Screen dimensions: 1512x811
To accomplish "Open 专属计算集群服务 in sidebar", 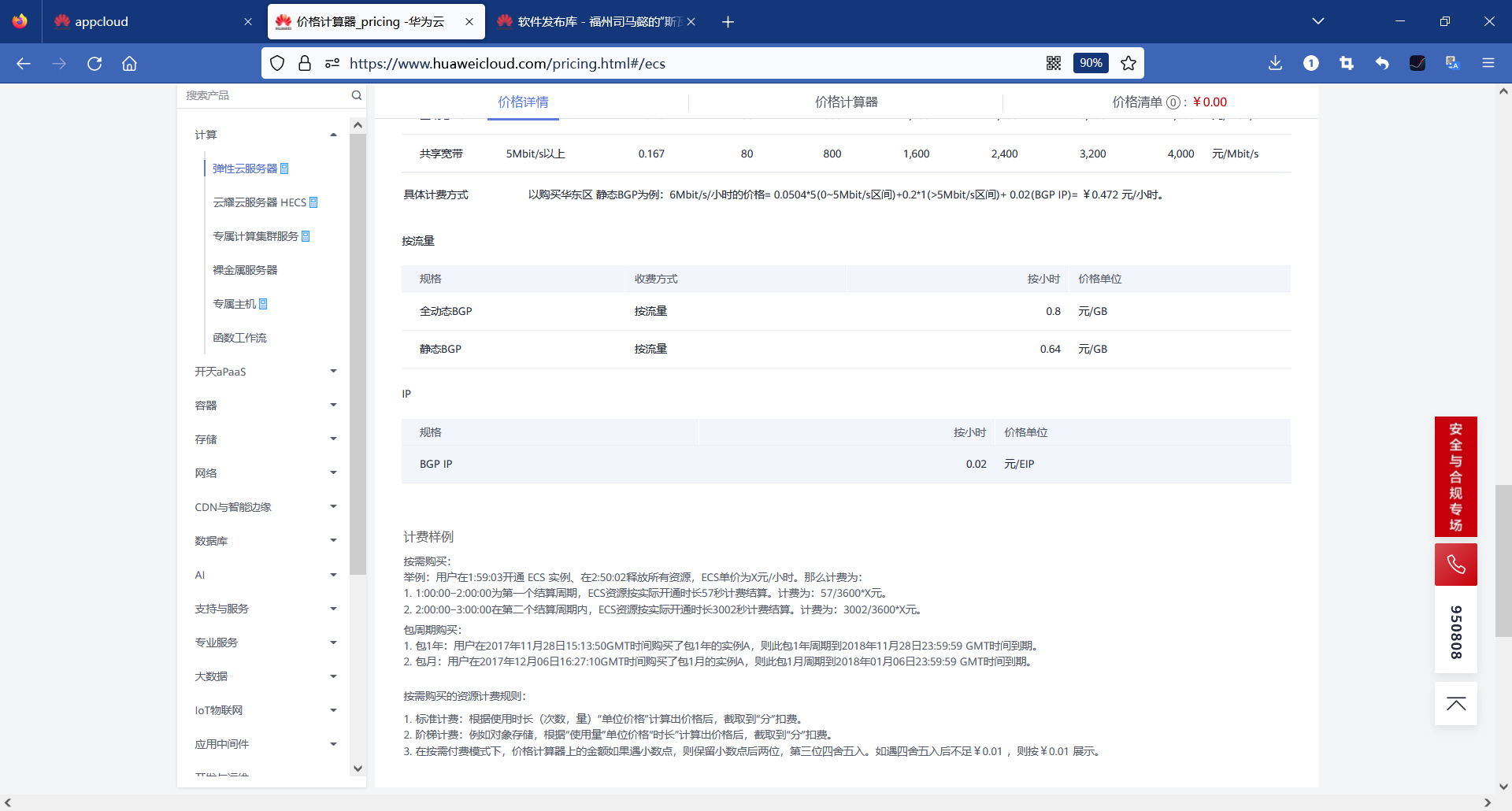I will [x=255, y=236].
